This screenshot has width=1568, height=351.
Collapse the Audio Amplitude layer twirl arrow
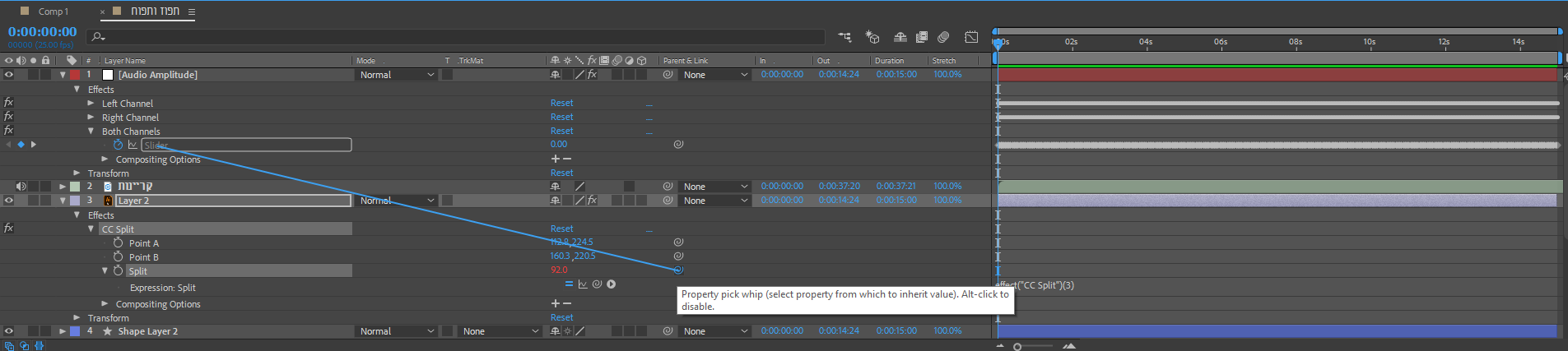click(x=63, y=75)
